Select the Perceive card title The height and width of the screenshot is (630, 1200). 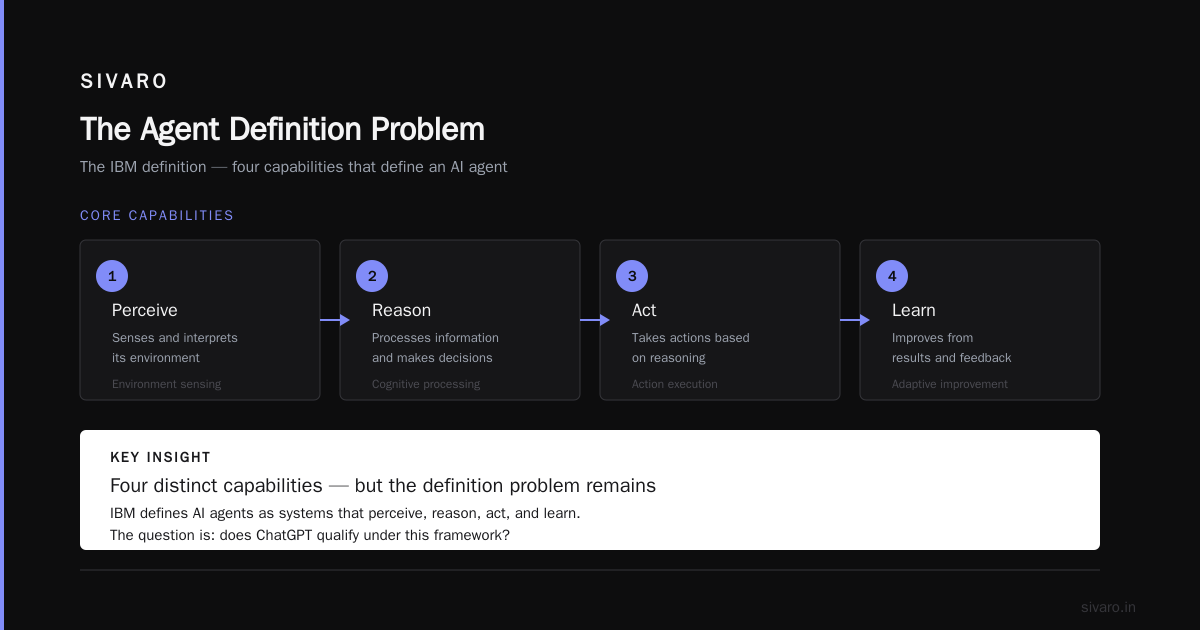145,310
